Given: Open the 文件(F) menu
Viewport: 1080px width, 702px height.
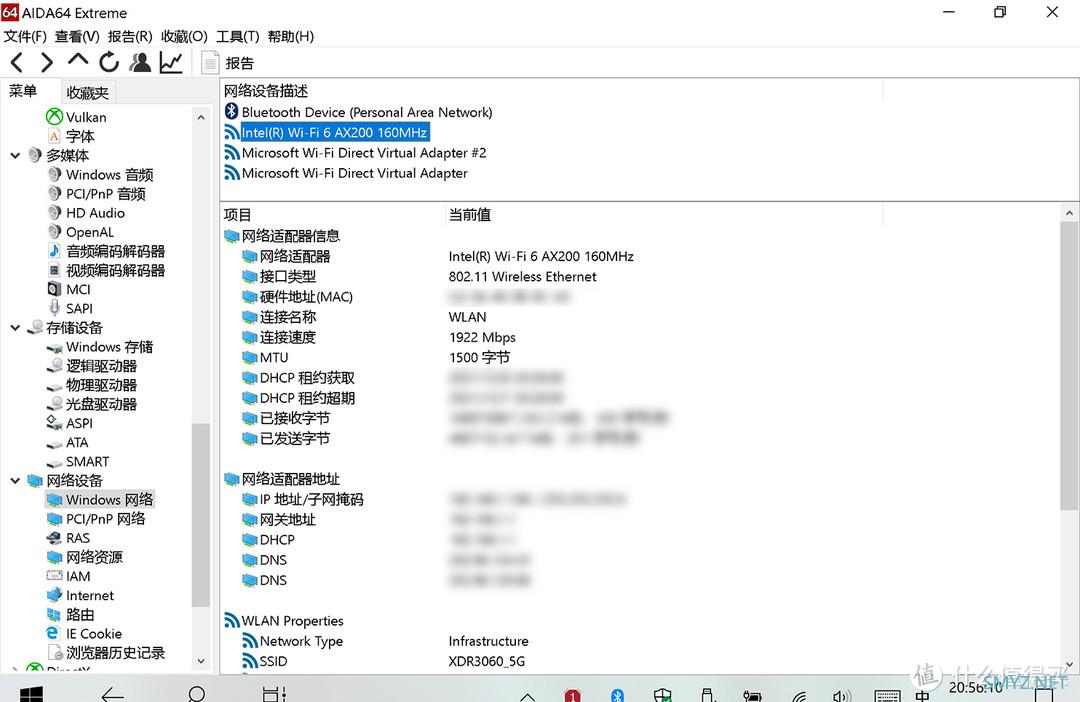Looking at the screenshot, I should (x=25, y=37).
